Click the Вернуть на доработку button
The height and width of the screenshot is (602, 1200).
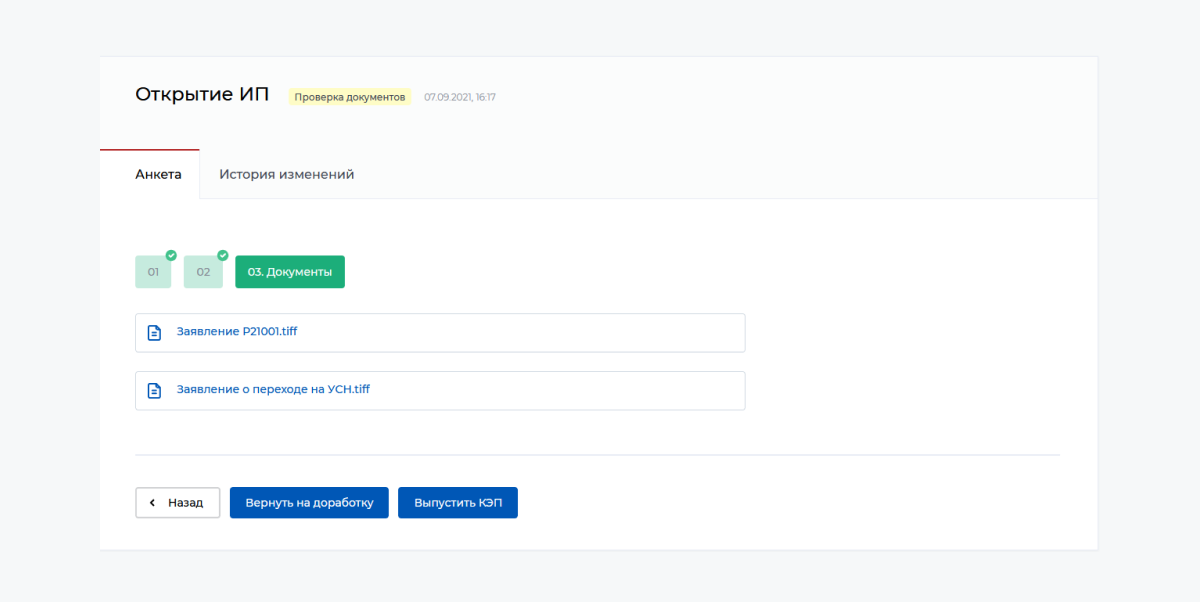tap(309, 503)
